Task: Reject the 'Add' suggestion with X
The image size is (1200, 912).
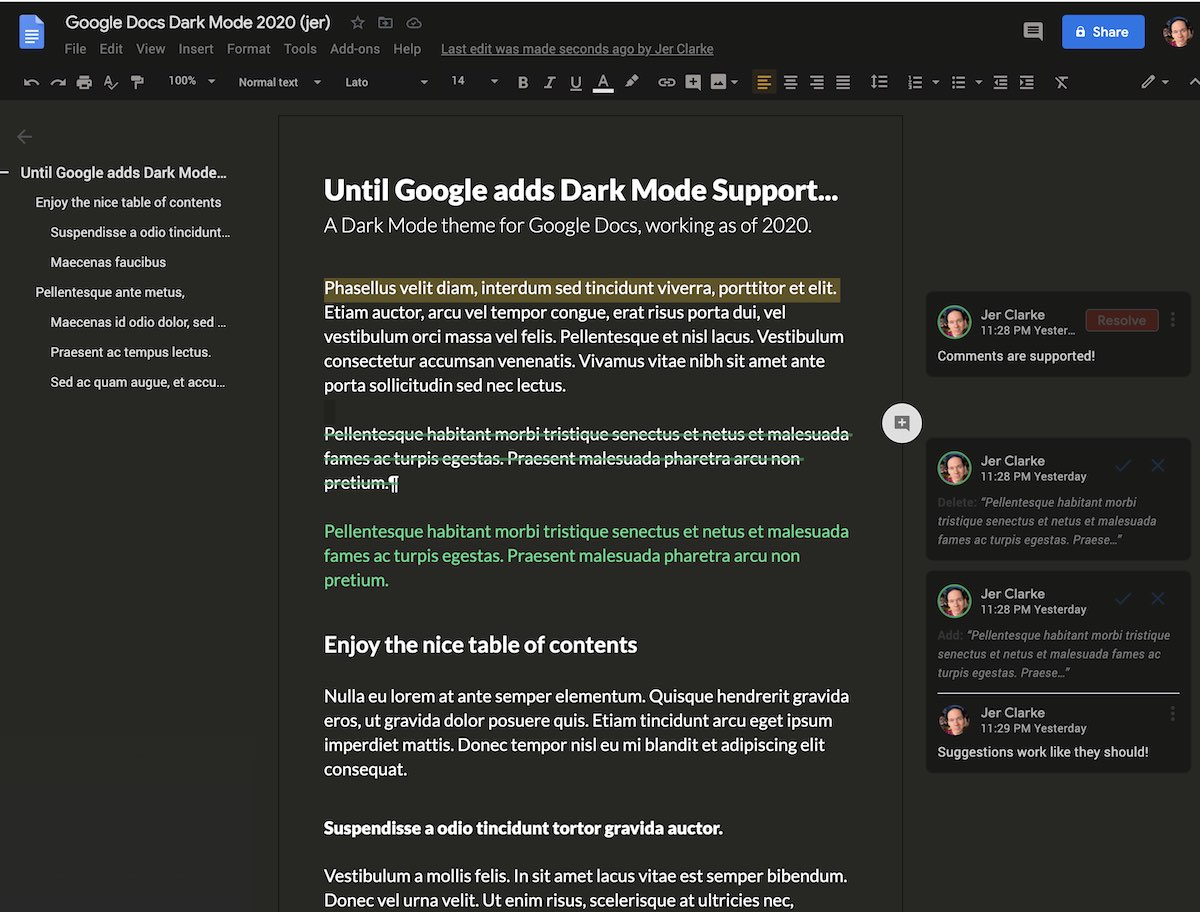Action: tap(1158, 599)
